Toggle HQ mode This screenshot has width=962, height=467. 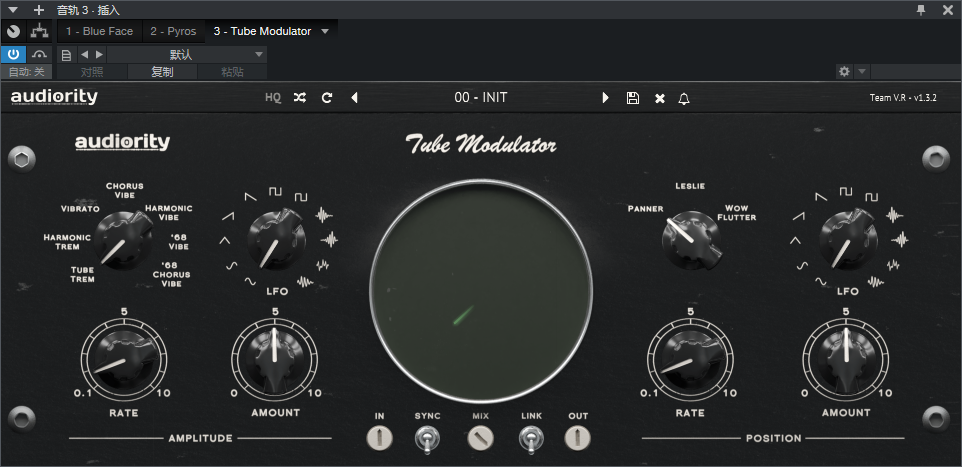[273, 98]
